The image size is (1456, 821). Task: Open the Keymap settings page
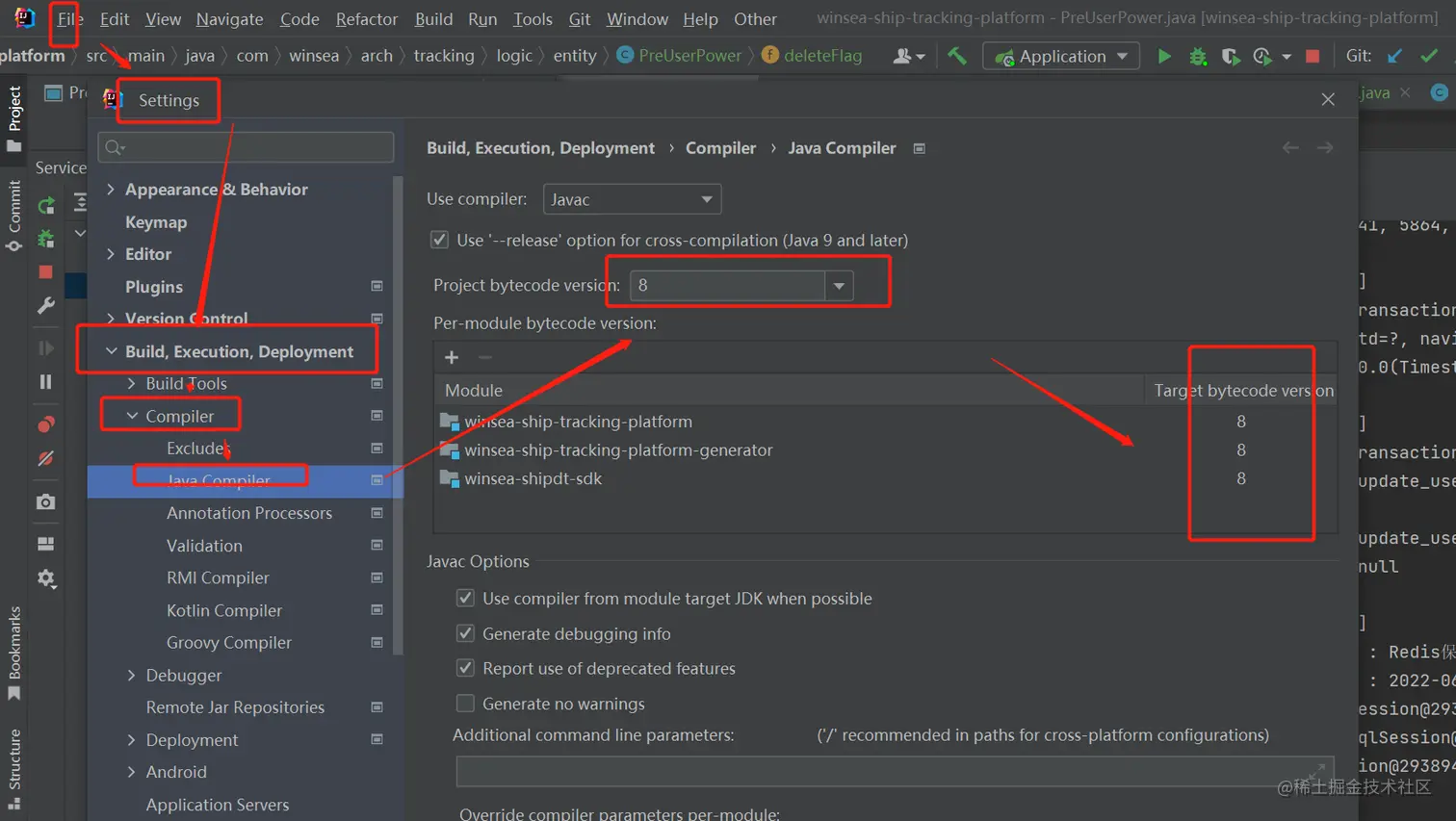coord(156,221)
